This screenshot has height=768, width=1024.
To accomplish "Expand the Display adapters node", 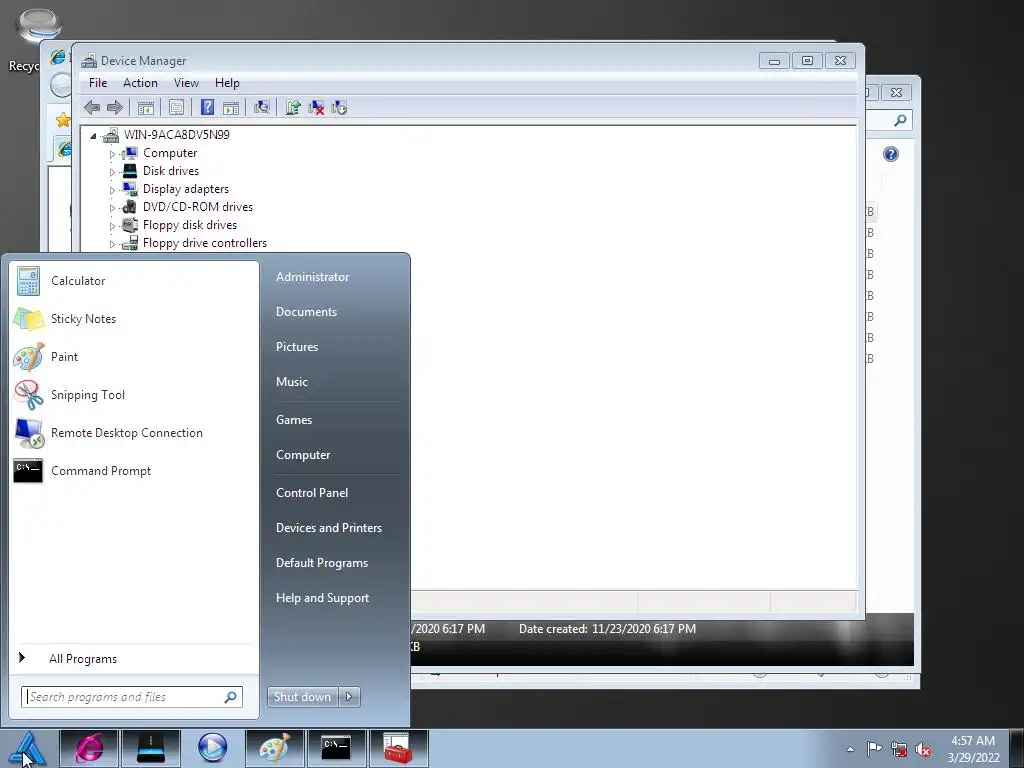I will pos(112,190).
